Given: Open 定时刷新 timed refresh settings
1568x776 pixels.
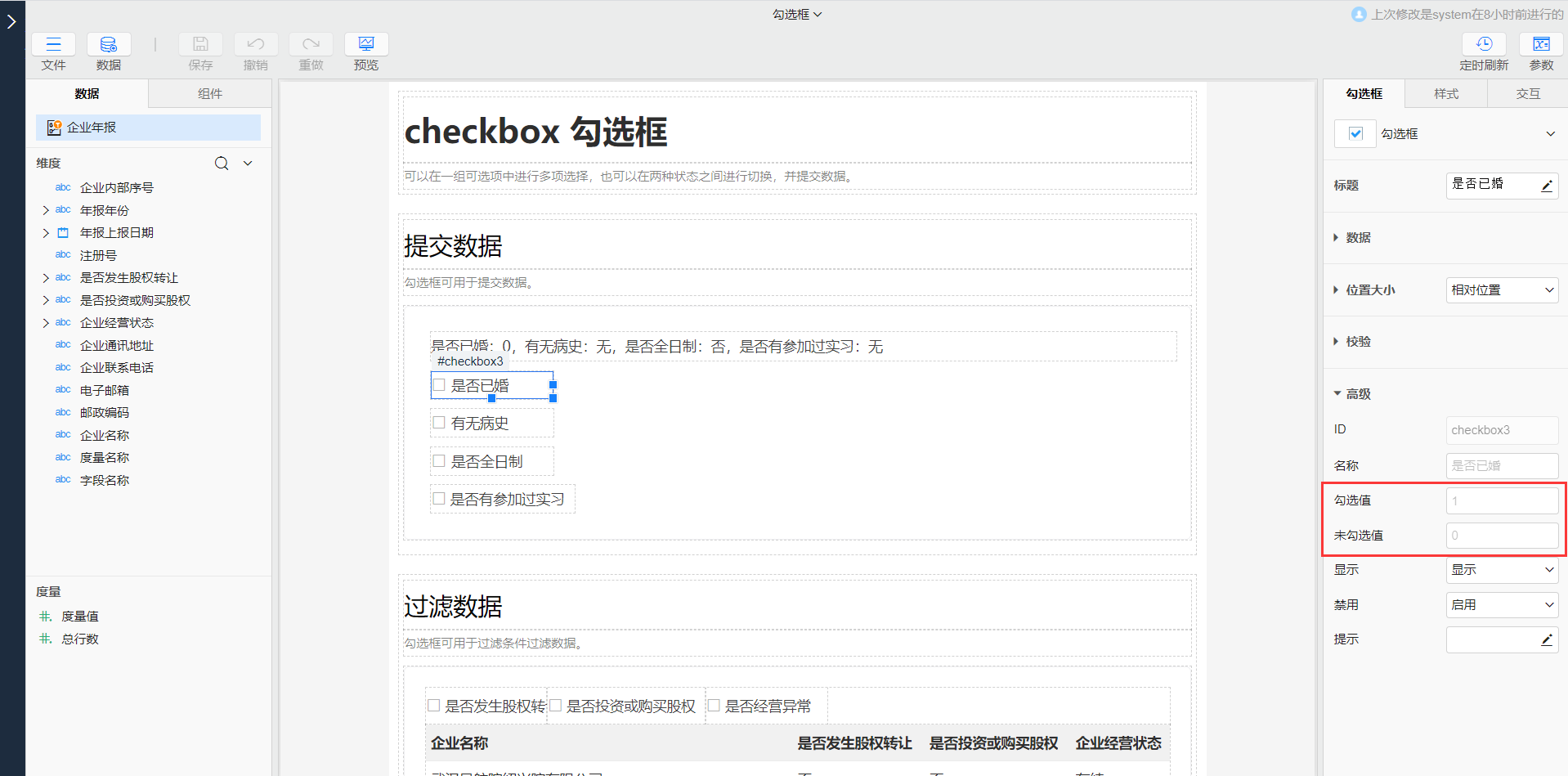Looking at the screenshot, I should click(x=1484, y=44).
